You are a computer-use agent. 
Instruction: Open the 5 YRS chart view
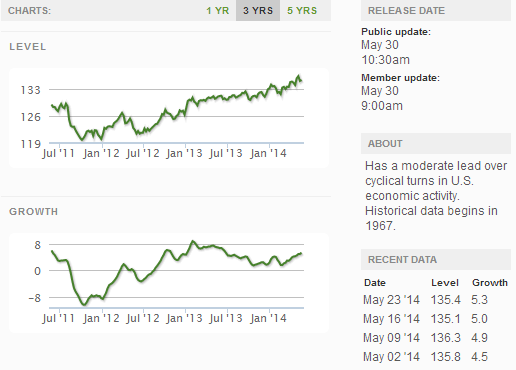[302, 11]
